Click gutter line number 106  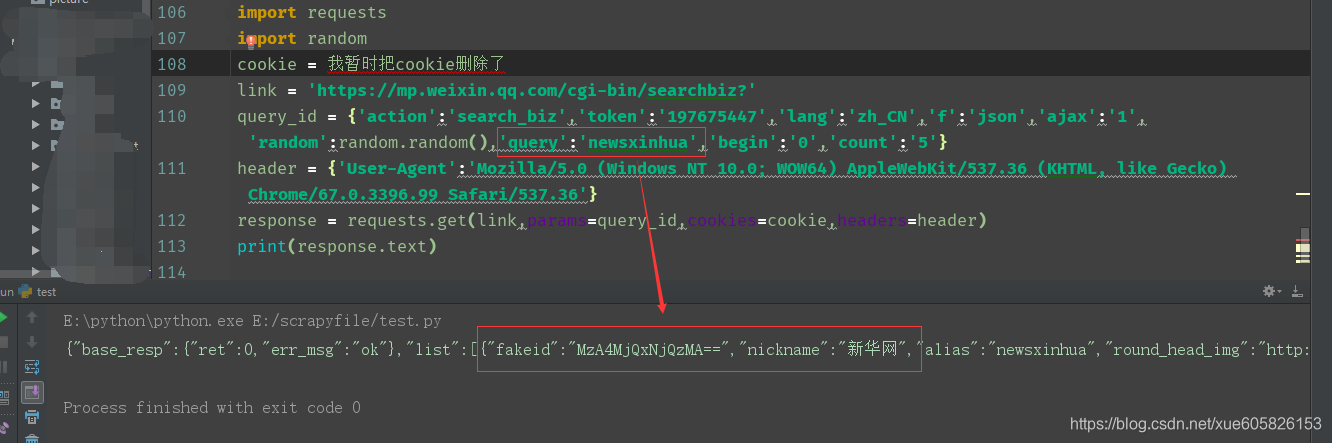172,13
